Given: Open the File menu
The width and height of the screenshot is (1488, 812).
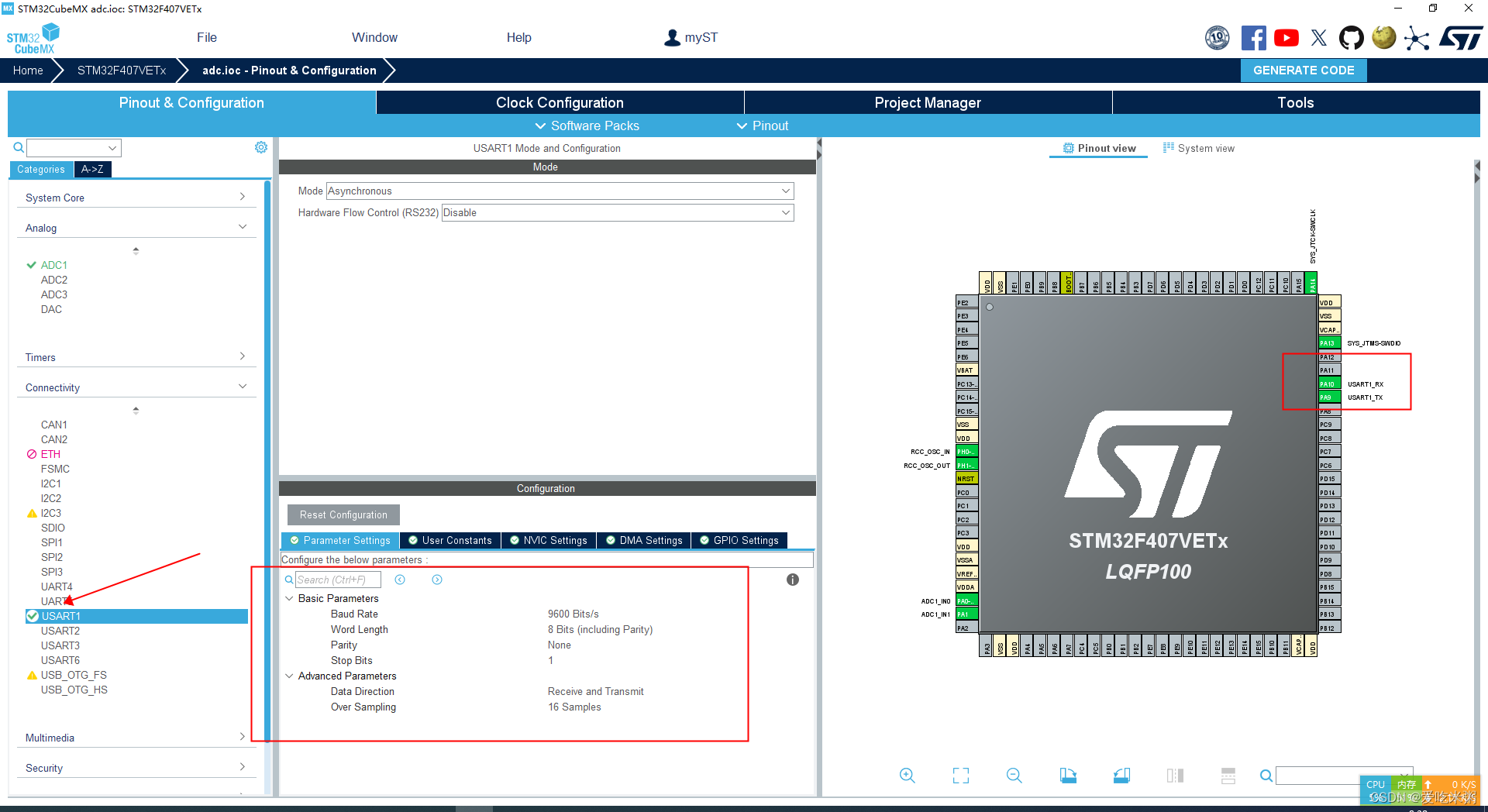Looking at the screenshot, I should coord(207,37).
